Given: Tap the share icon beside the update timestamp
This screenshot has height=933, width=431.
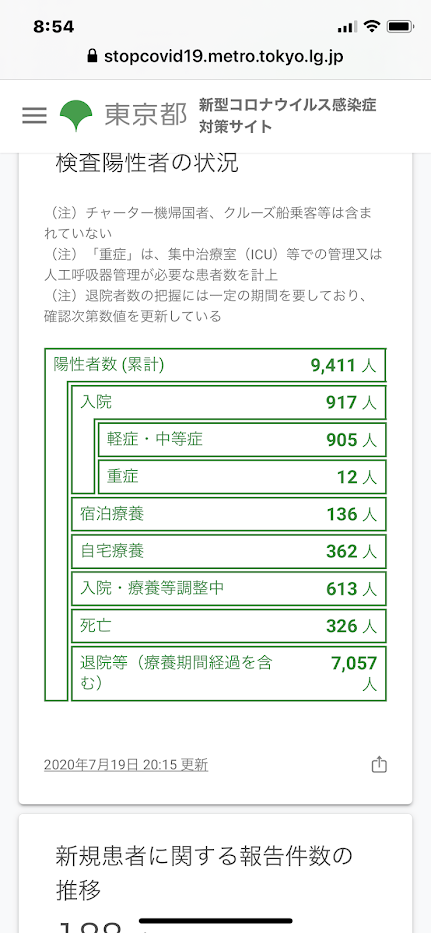Looking at the screenshot, I should [379, 765].
